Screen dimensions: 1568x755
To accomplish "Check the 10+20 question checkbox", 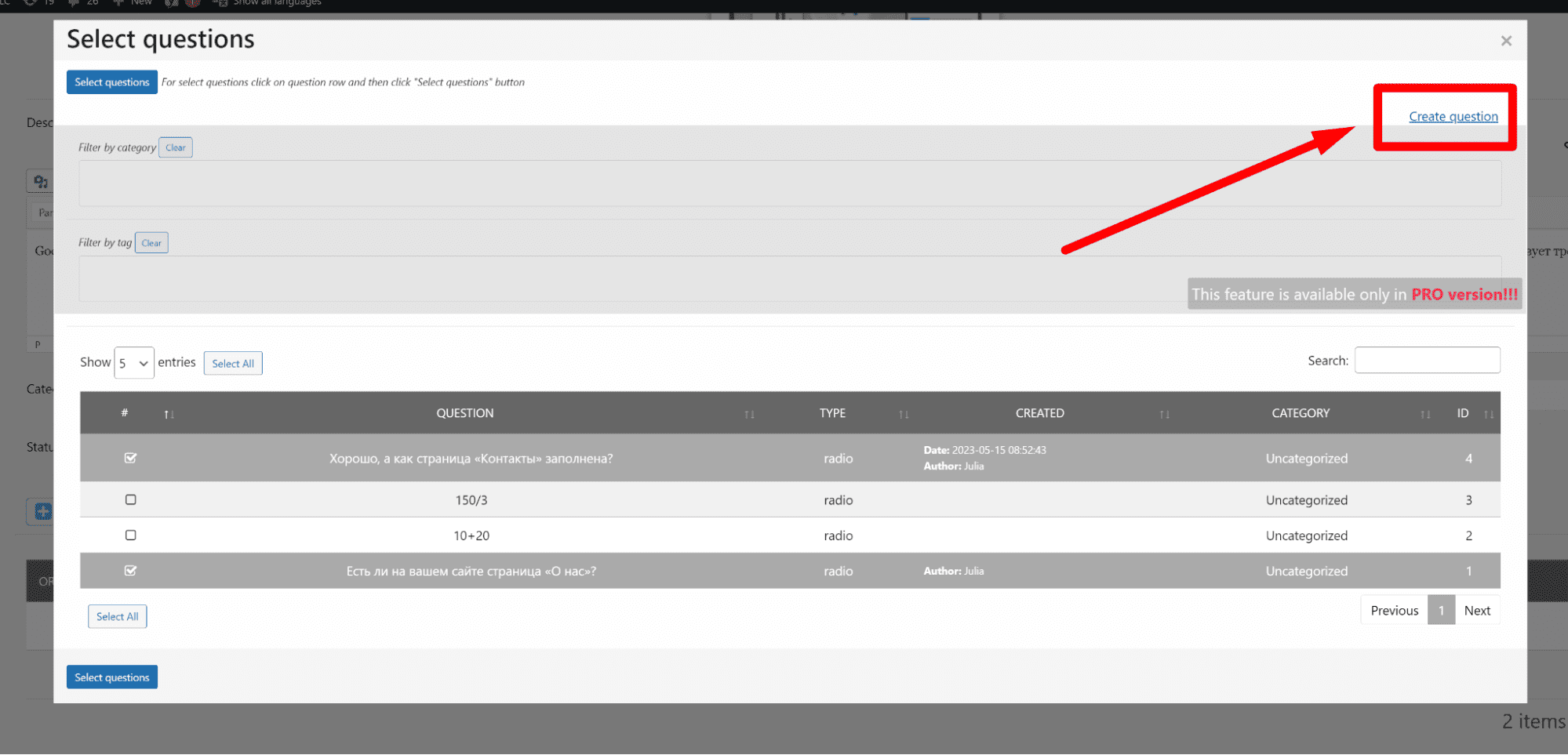I will pos(131,535).
